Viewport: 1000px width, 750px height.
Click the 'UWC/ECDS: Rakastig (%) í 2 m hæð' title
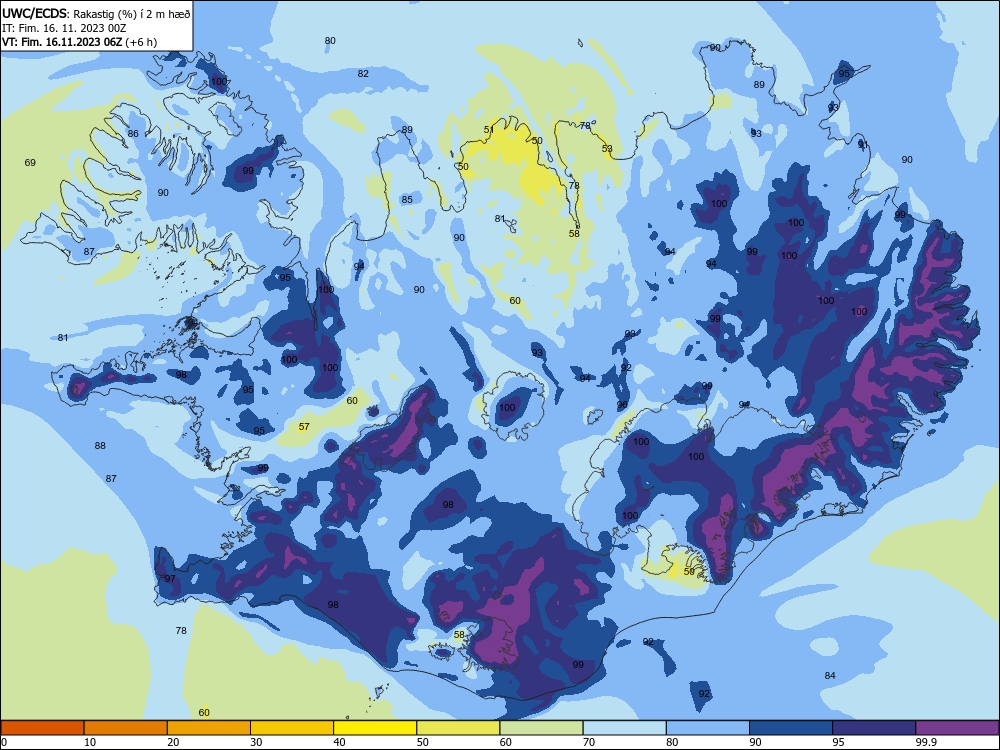click(96, 13)
